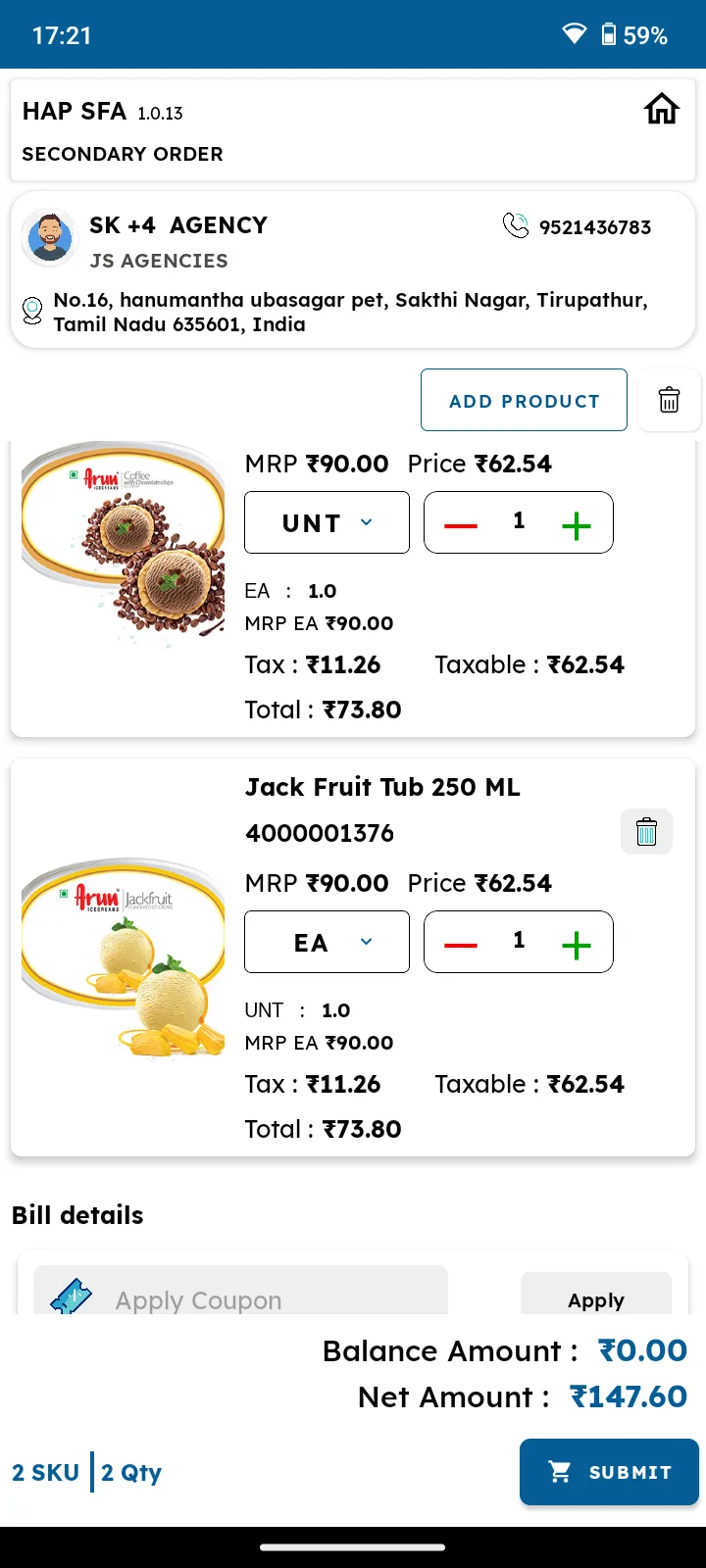Tap the phone call icon beside 9521436783
Image resolution: width=706 pixels, height=1568 pixels.
(x=516, y=225)
